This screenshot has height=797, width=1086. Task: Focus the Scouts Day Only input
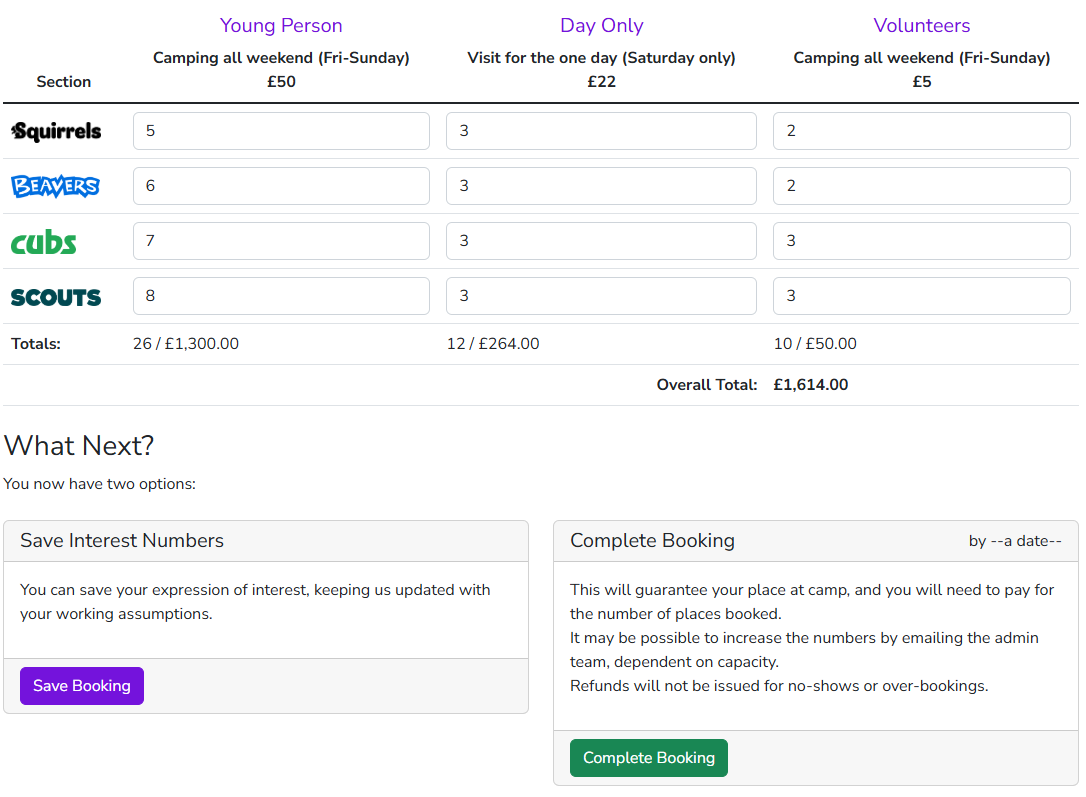click(x=601, y=296)
